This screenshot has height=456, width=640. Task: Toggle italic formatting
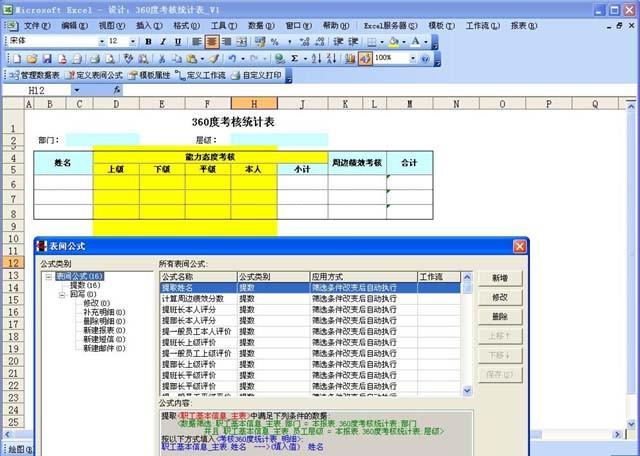click(x=163, y=42)
